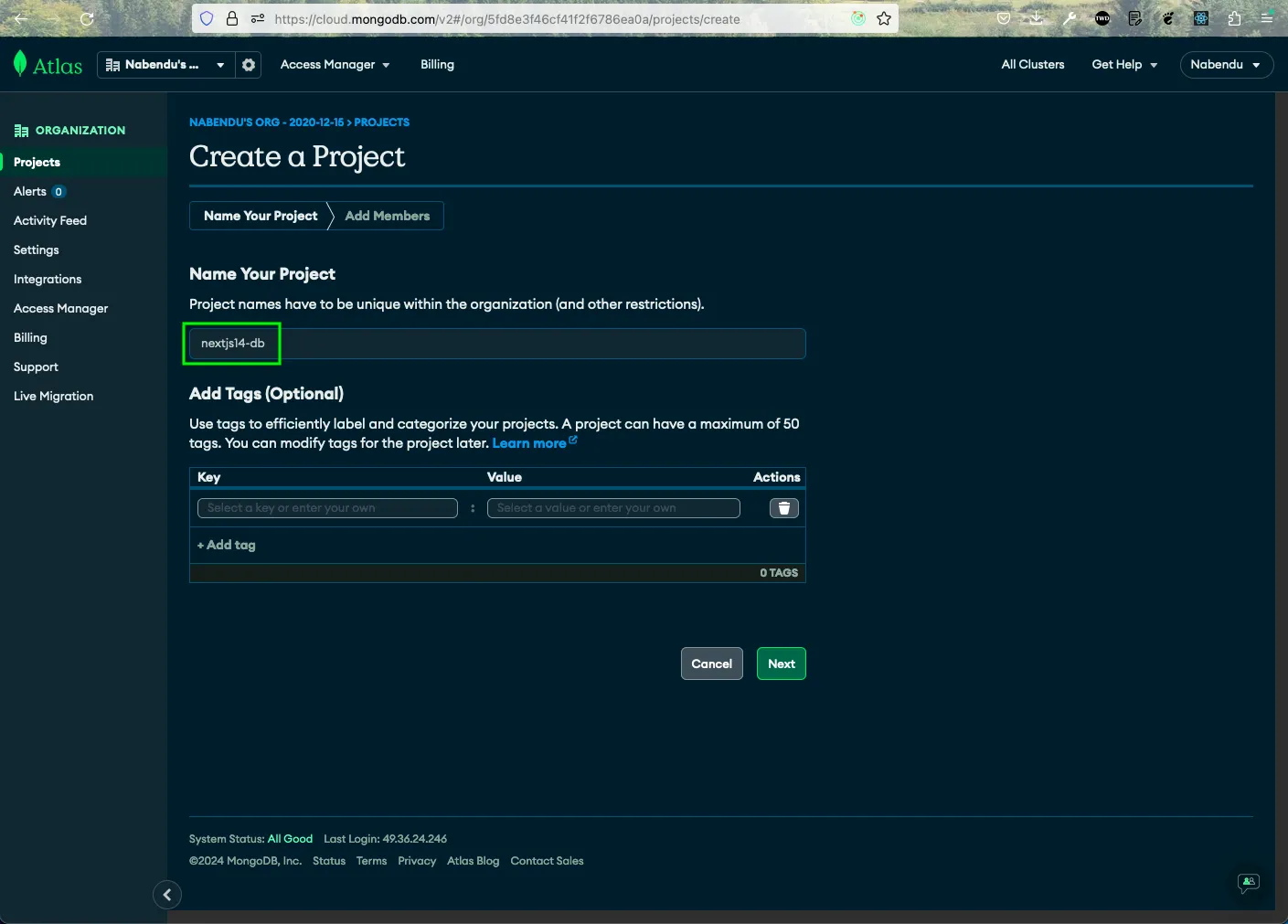This screenshot has height=924, width=1288.
Task: Go to All Clusters
Action: tap(1033, 65)
